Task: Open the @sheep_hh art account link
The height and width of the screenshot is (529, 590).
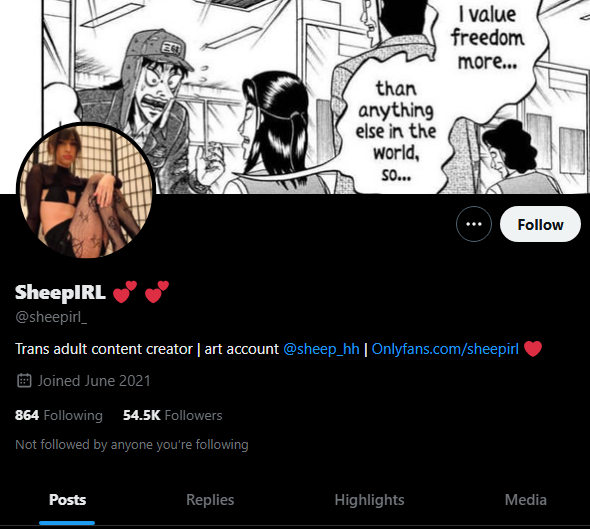Action: pos(321,349)
